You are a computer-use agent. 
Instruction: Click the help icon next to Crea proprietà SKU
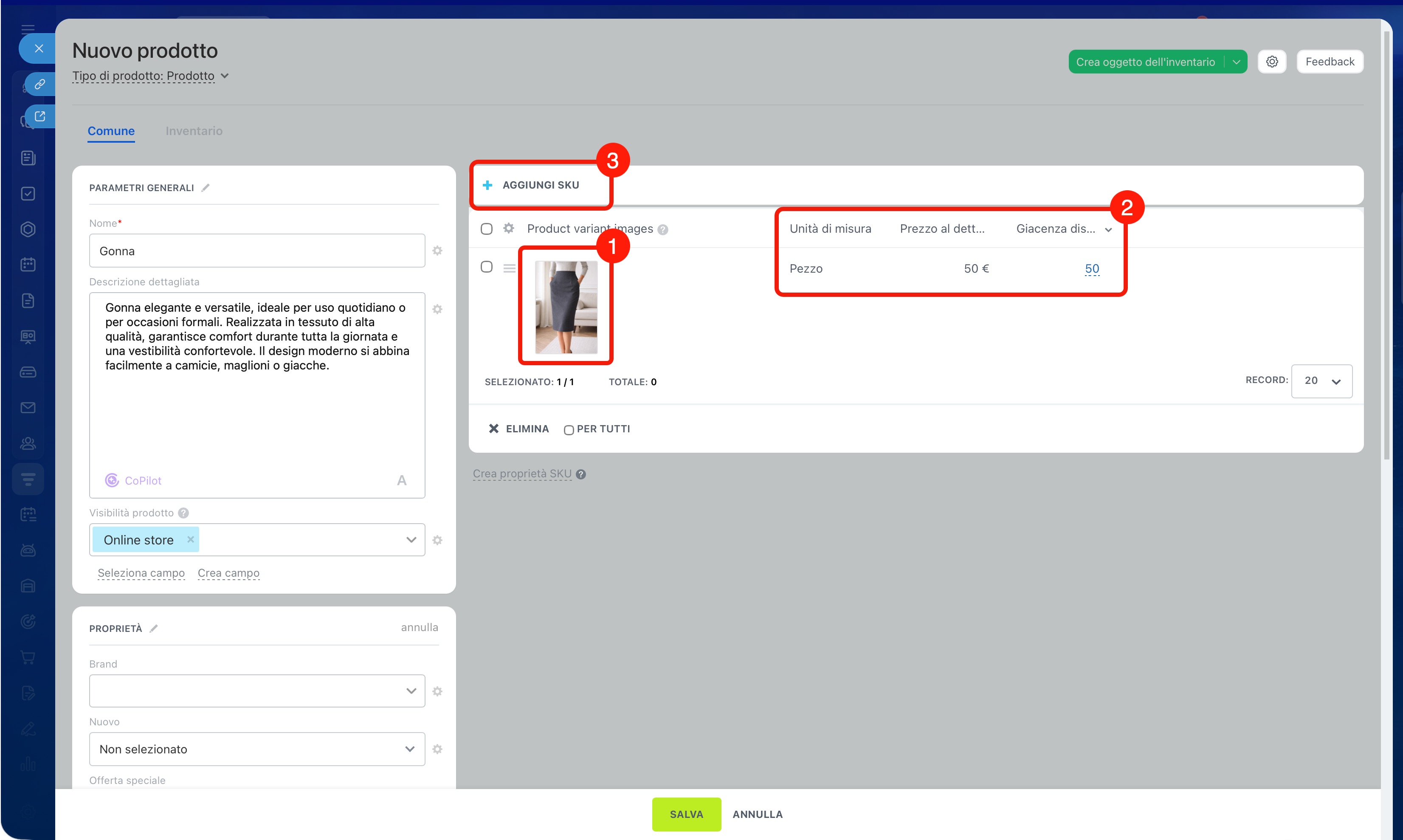coord(580,474)
